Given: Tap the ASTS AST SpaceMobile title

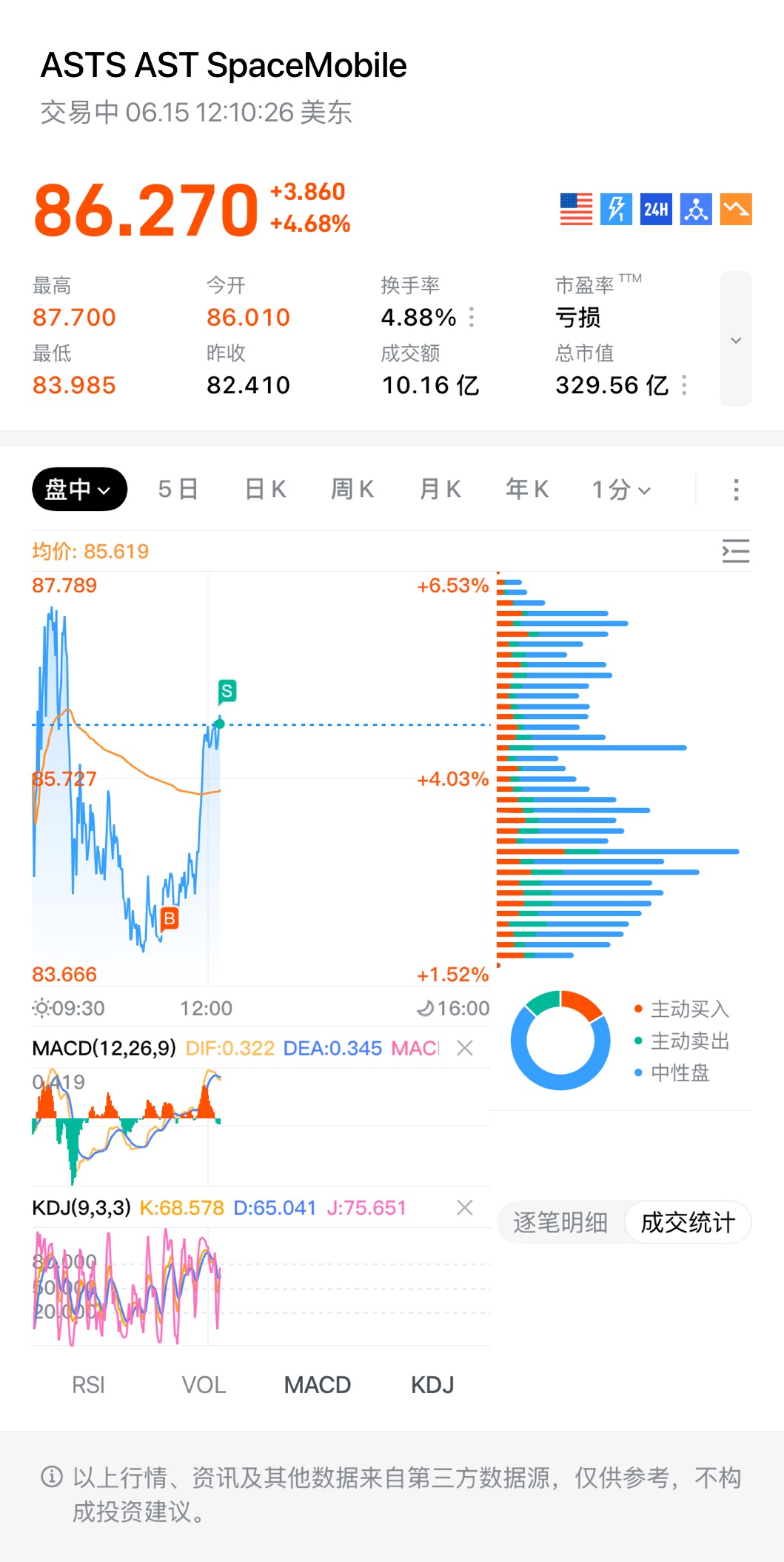Looking at the screenshot, I should click(x=224, y=65).
